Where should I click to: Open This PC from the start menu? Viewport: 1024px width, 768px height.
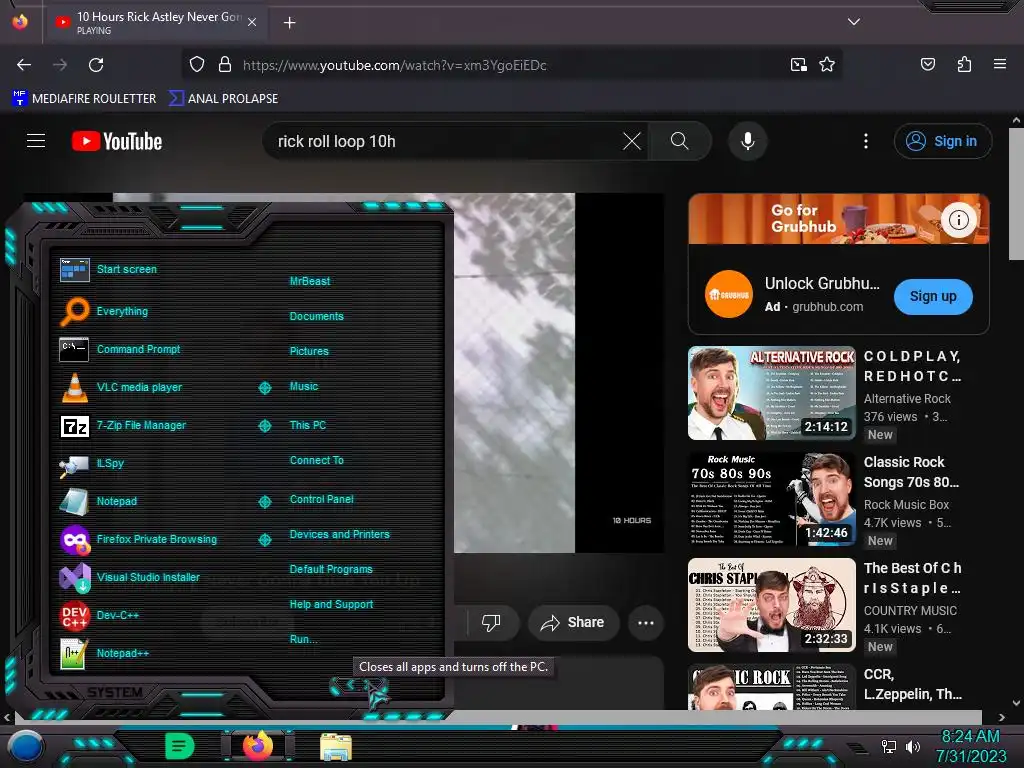click(x=308, y=424)
